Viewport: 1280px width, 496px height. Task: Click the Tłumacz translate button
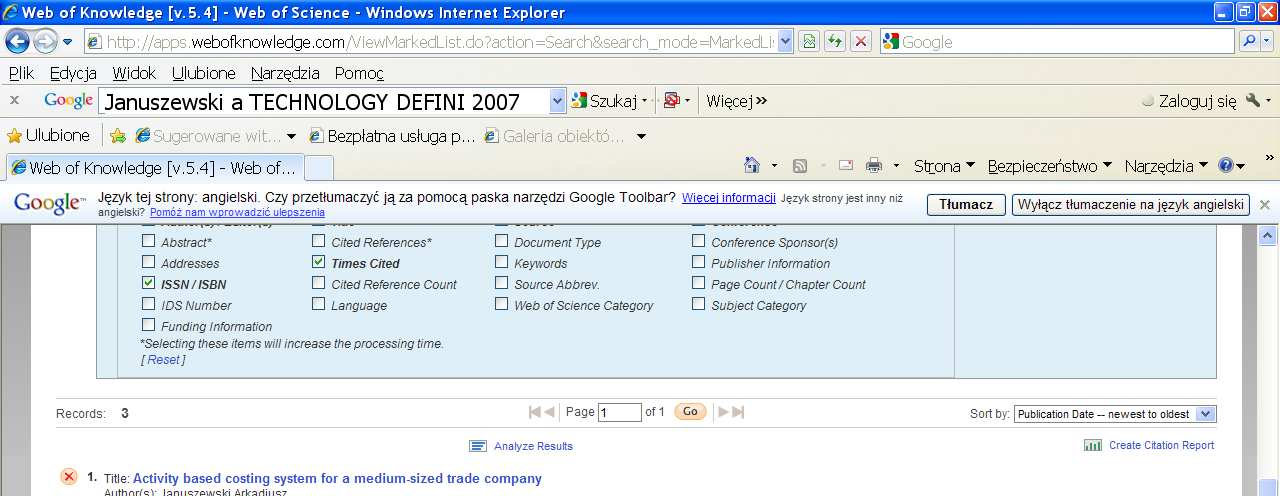click(x=966, y=204)
